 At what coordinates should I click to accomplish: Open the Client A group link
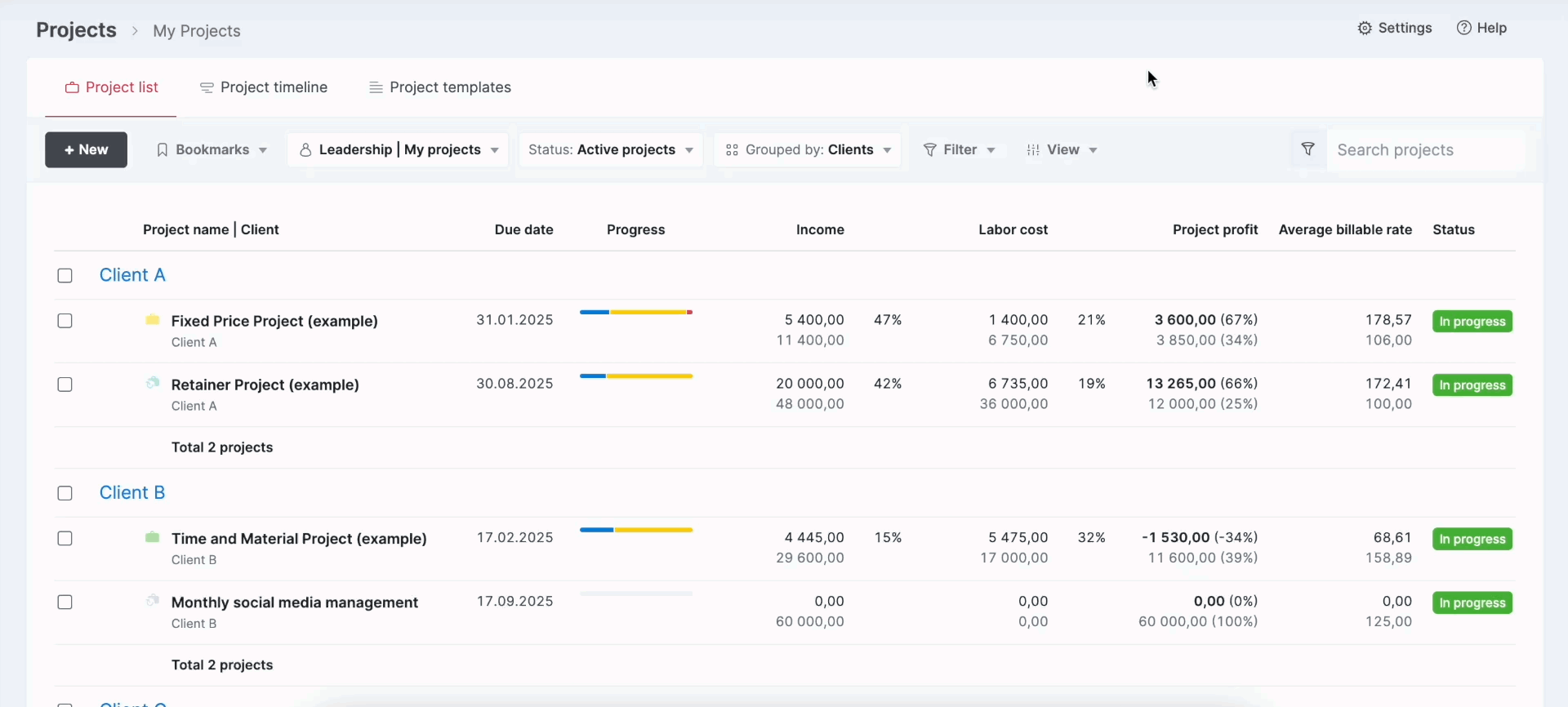coord(132,275)
